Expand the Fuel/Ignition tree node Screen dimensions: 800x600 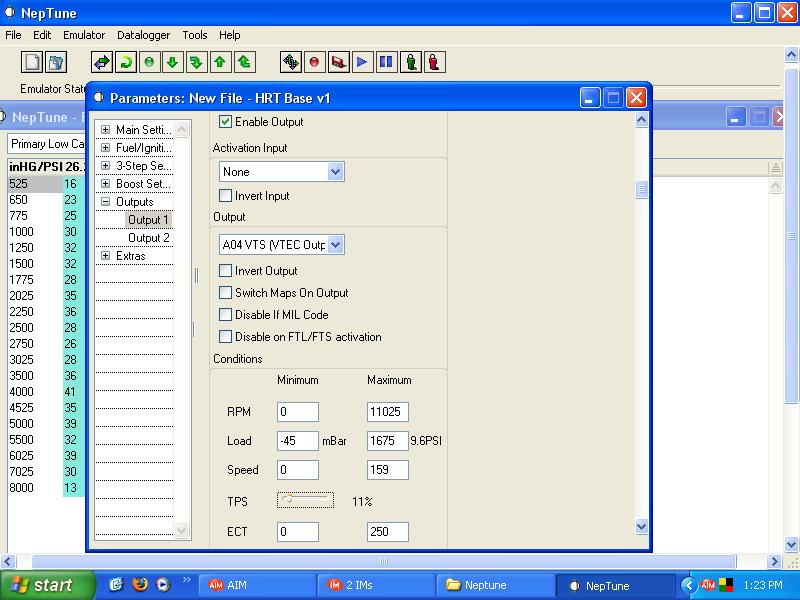coord(105,147)
